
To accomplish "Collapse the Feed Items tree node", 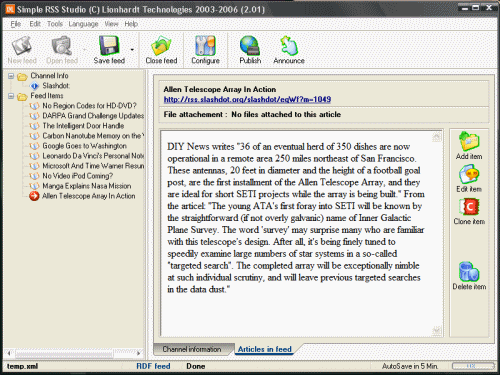I will (11, 96).
